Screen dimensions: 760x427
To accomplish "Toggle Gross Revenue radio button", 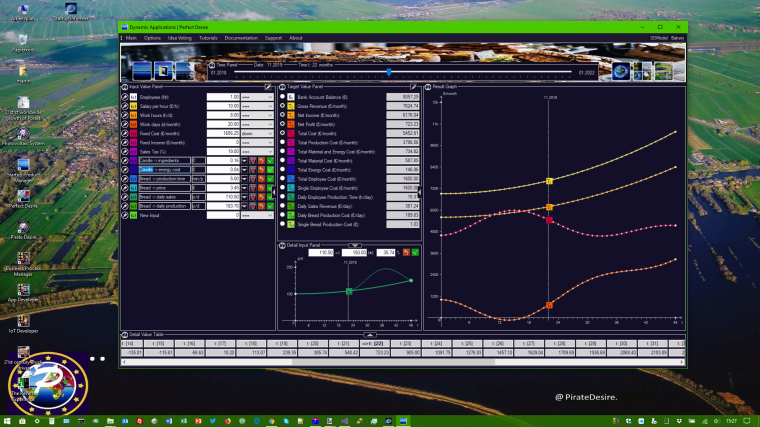I will (282, 106).
